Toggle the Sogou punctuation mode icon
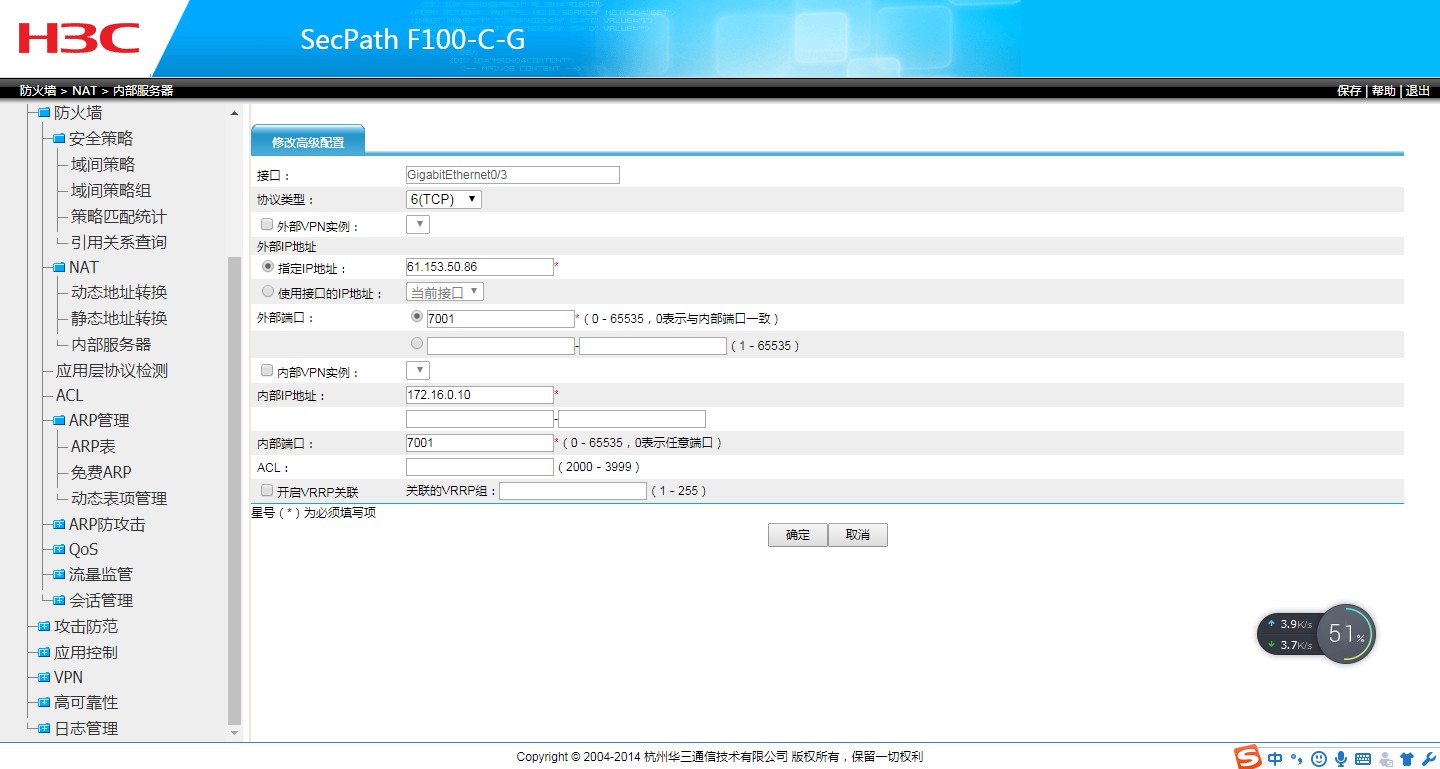This screenshot has height=769, width=1440. pyautogui.click(x=1297, y=758)
